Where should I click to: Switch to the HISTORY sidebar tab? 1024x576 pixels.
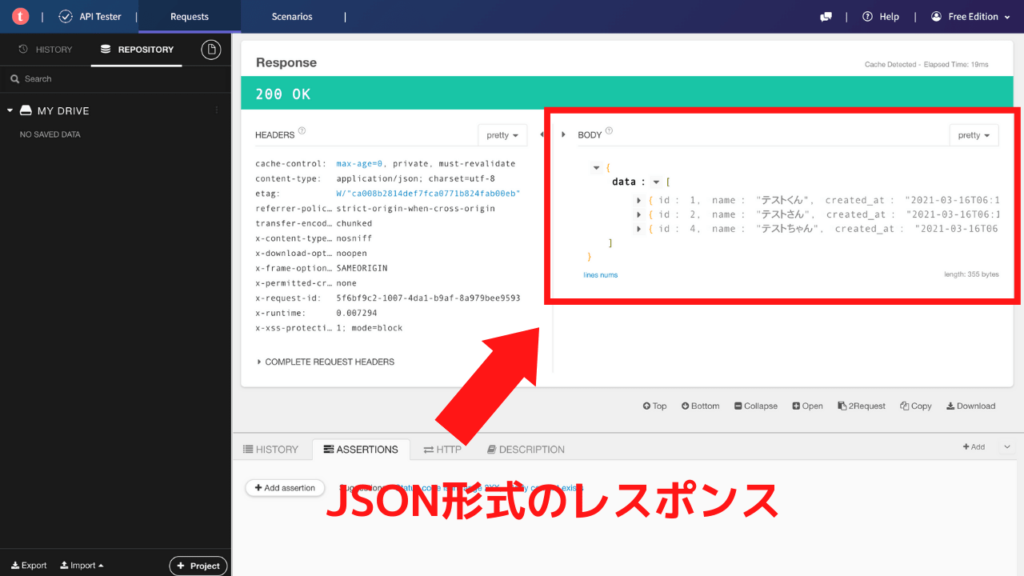[46, 49]
